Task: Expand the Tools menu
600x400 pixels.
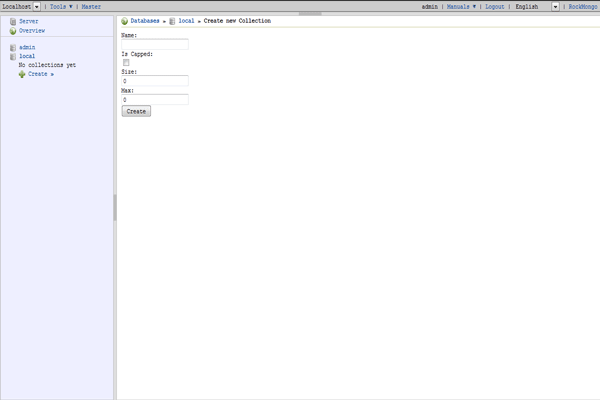Action: (x=61, y=6)
